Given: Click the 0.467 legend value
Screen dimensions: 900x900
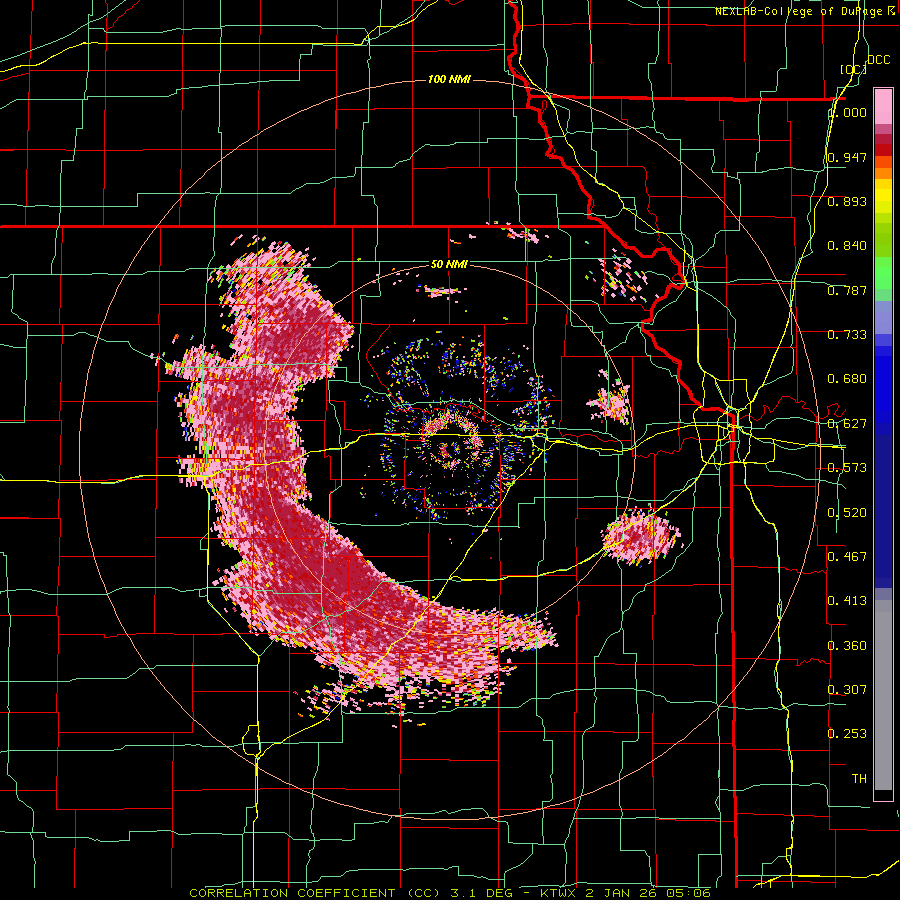Looking at the screenshot, I should pos(847,557).
